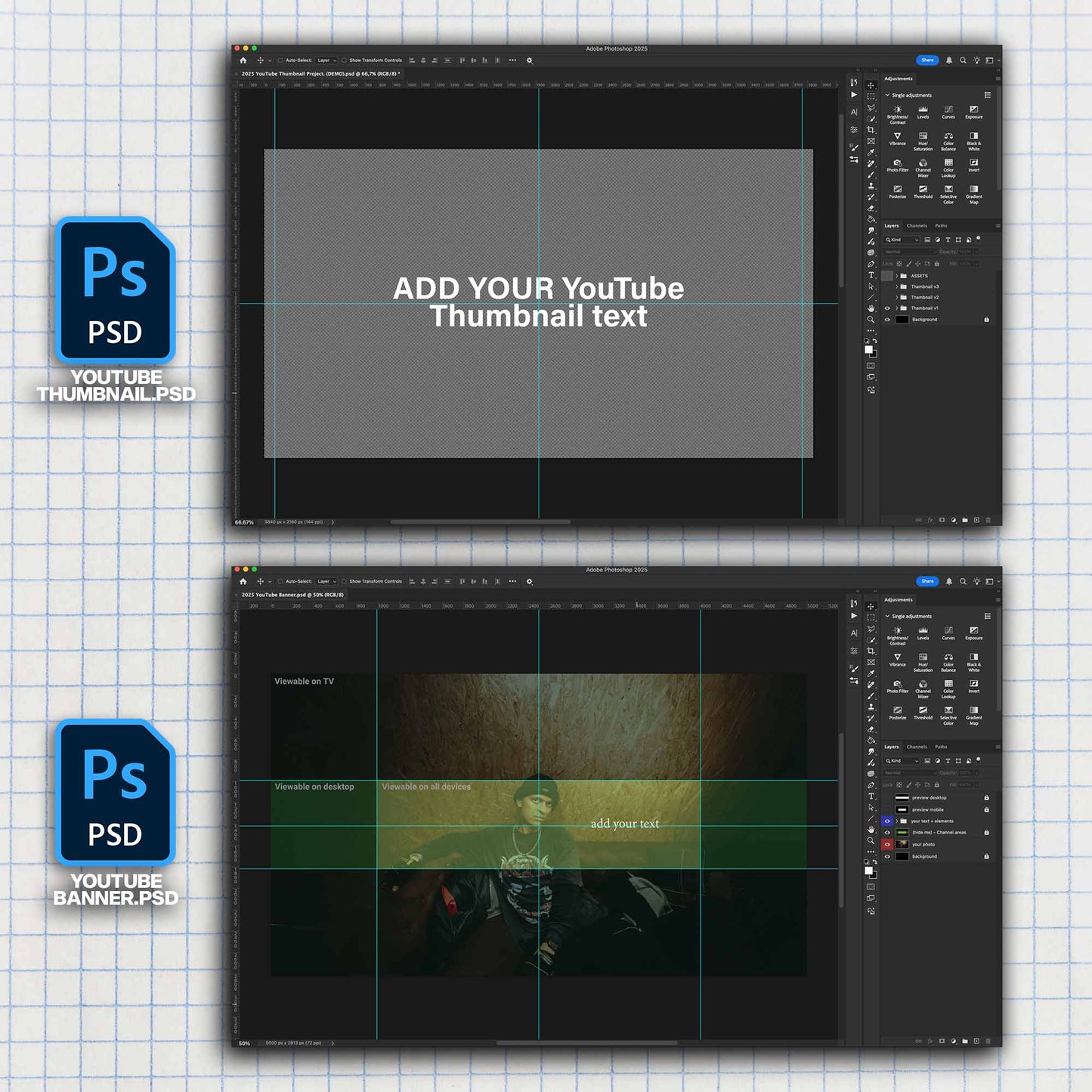Toggle visibility of the Background layer
Viewport: 1092px width, 1092px height.
point(887,320)
